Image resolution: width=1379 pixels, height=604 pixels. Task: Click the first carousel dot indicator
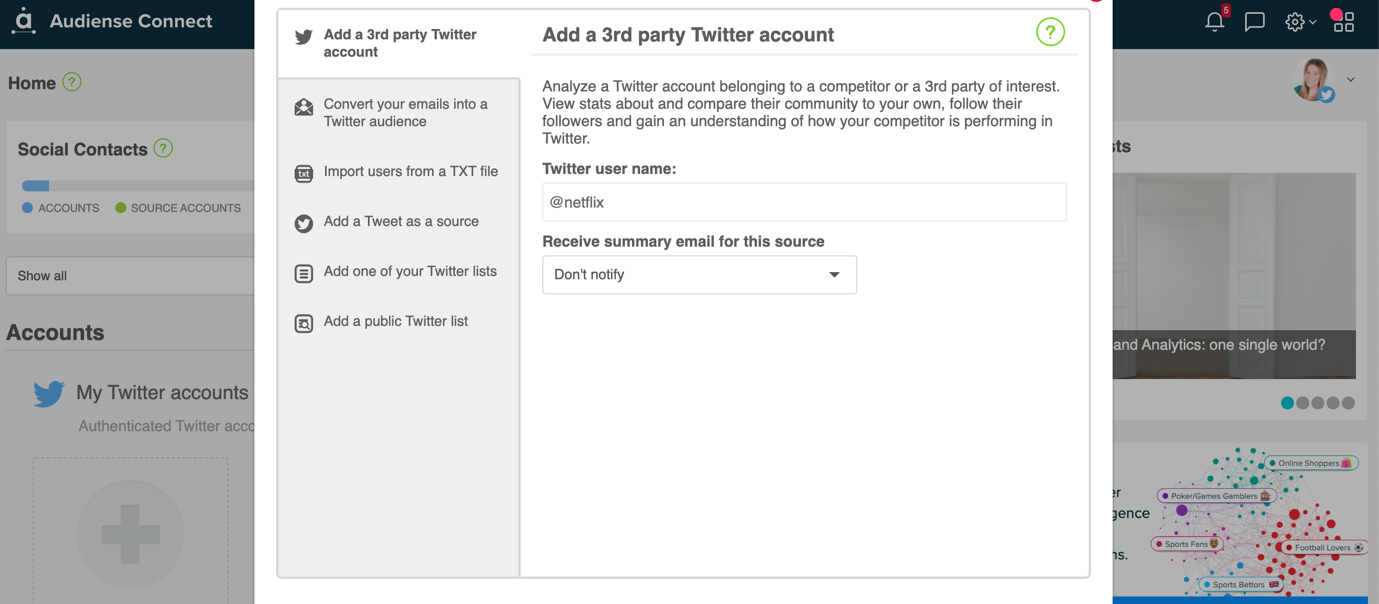tap(1287, 403)
